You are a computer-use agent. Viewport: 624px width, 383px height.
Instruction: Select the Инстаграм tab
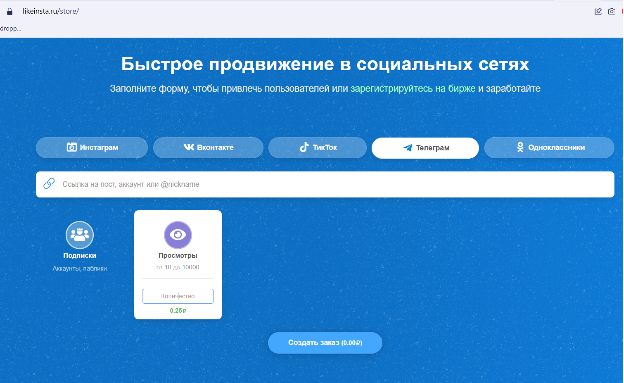[92, 147]
